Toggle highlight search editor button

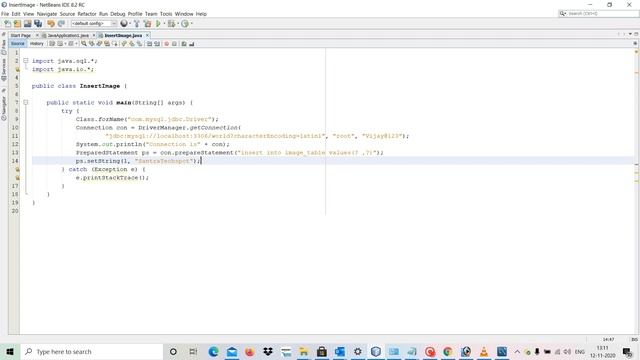point(107,44)
